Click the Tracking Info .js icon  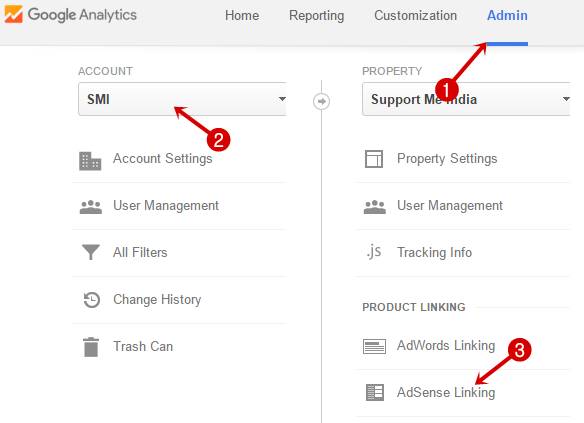pyautogui.click(x=374, y=252)
